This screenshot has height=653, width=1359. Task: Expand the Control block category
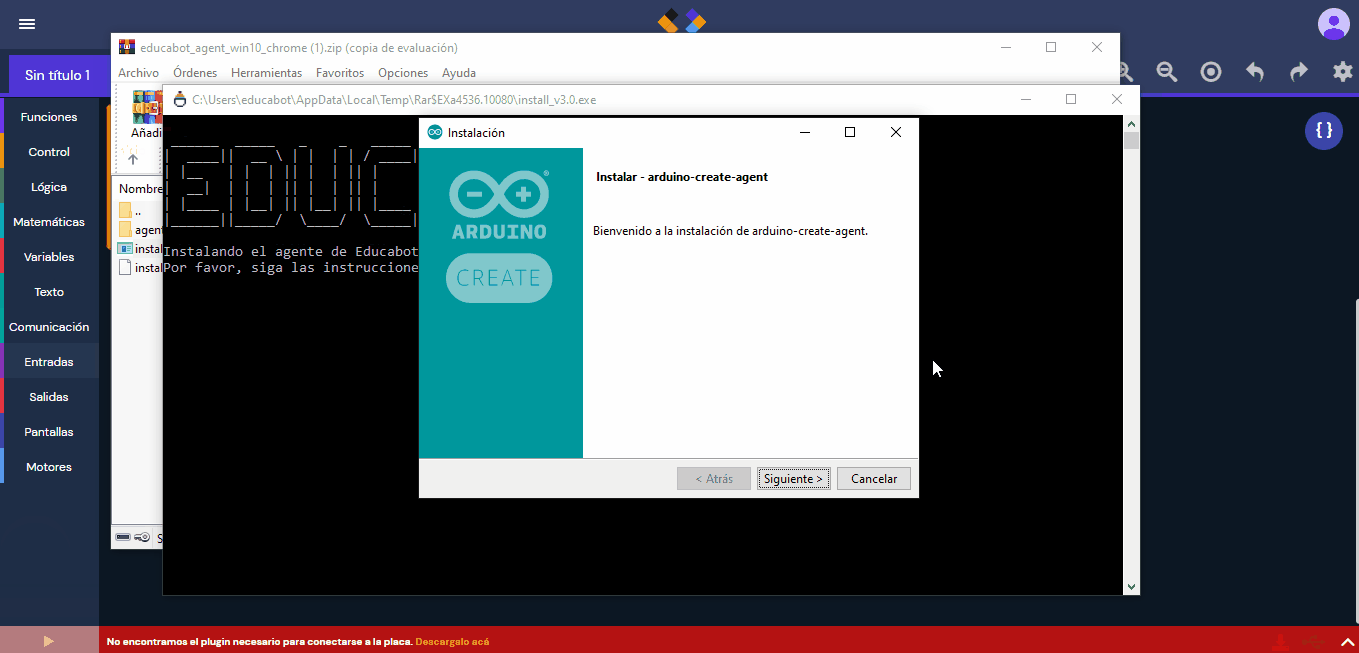[x=49, y=152]
